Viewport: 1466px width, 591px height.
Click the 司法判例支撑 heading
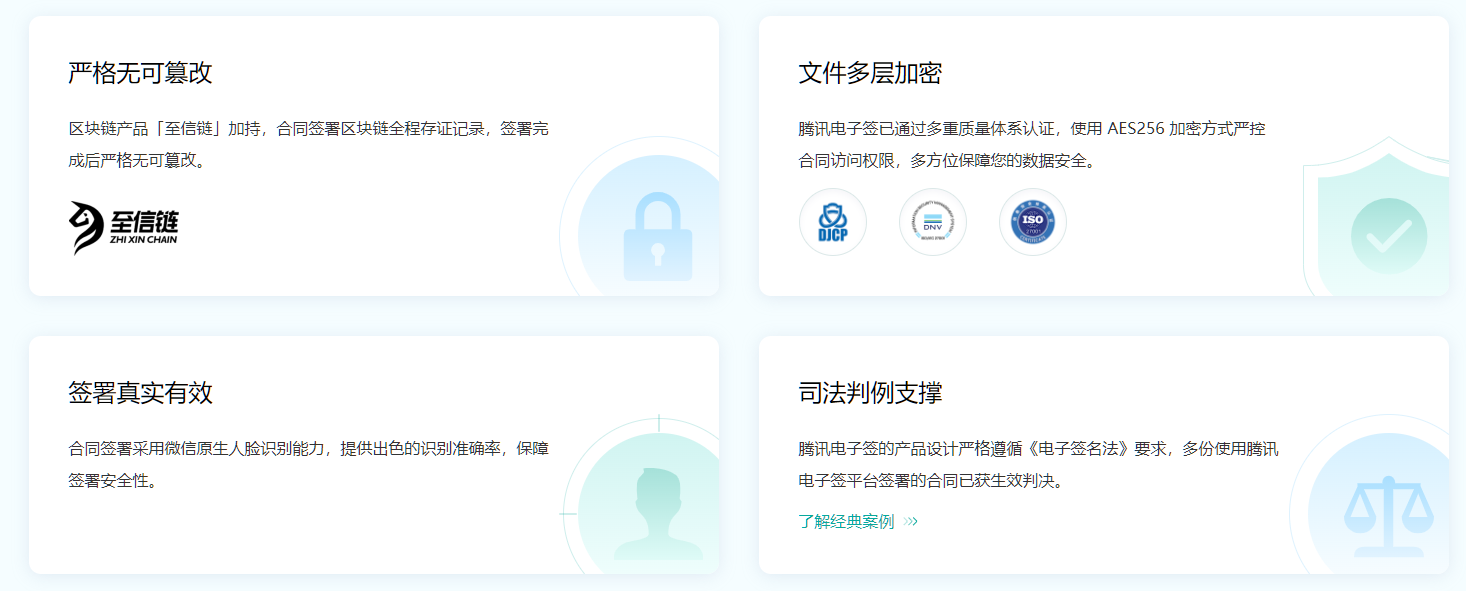(871, 393)
